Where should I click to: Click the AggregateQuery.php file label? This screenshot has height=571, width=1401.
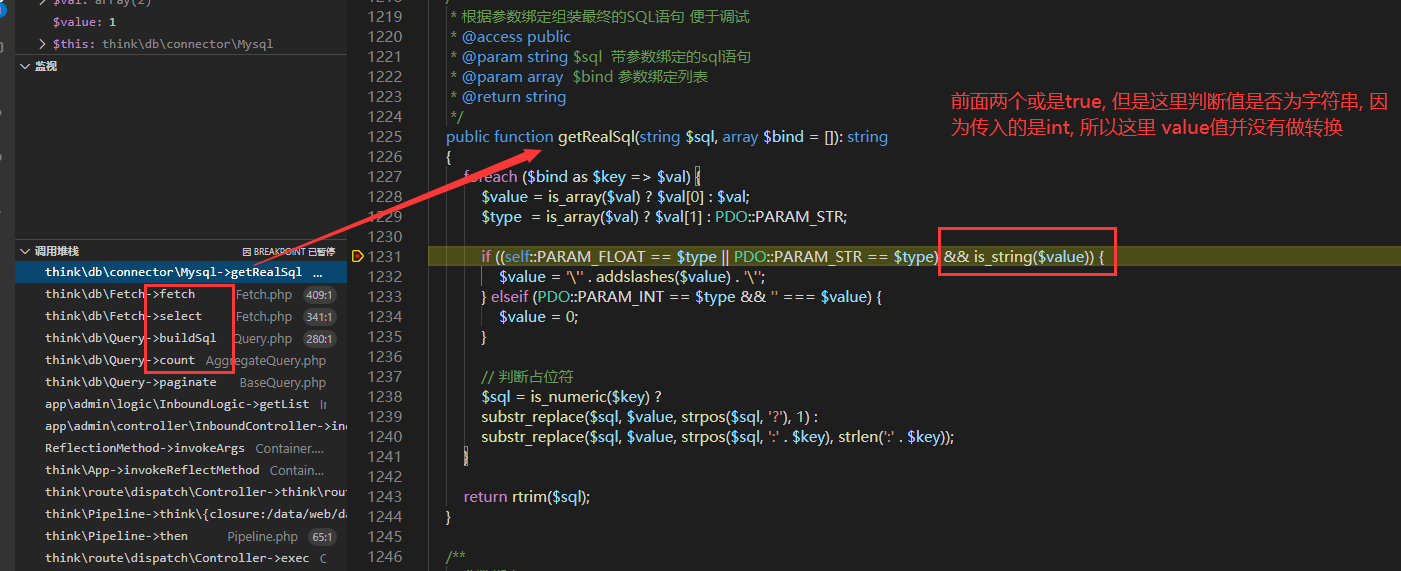[266, 360]
